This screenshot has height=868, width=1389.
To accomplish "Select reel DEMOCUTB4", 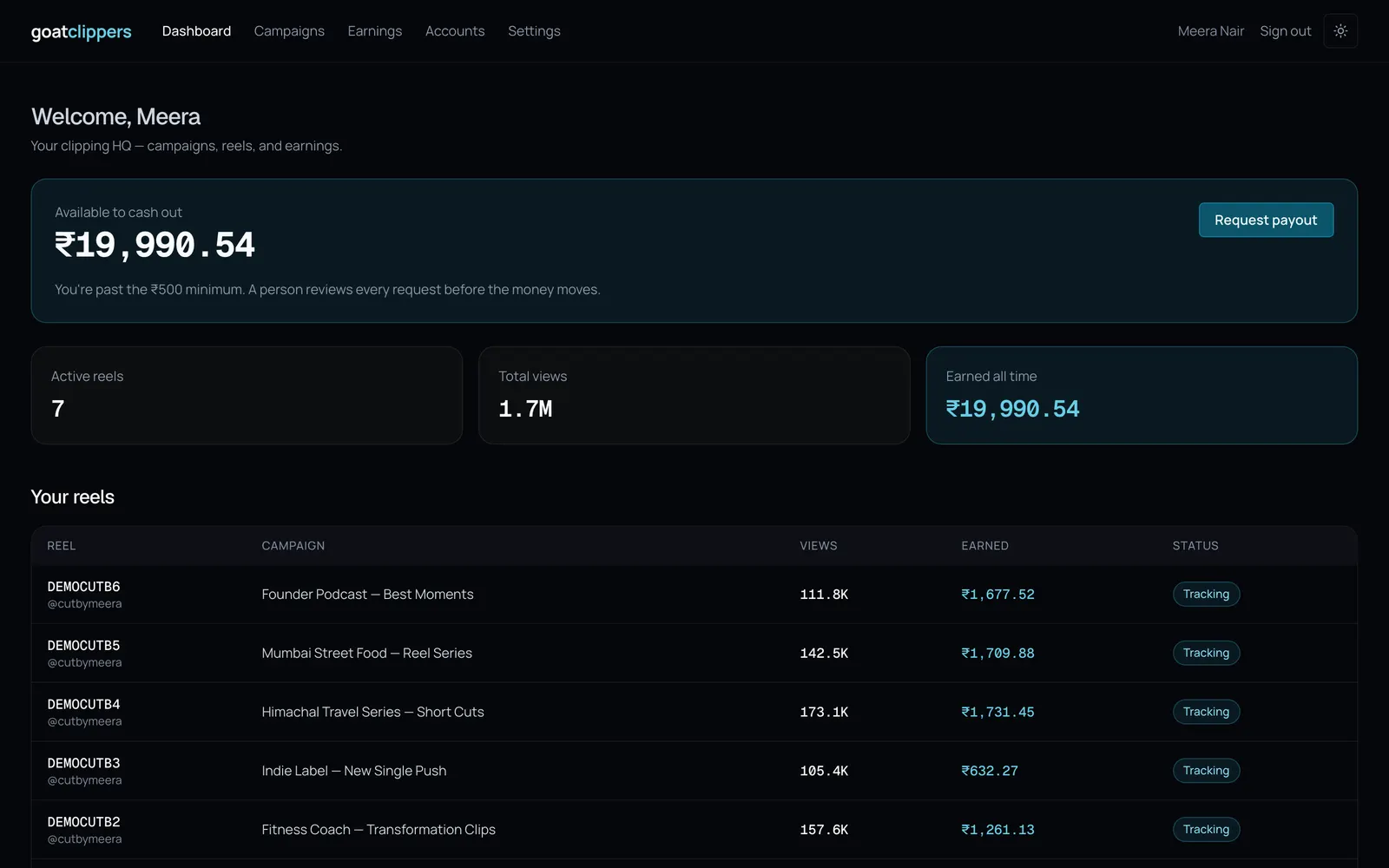I will tap(83, 705).
